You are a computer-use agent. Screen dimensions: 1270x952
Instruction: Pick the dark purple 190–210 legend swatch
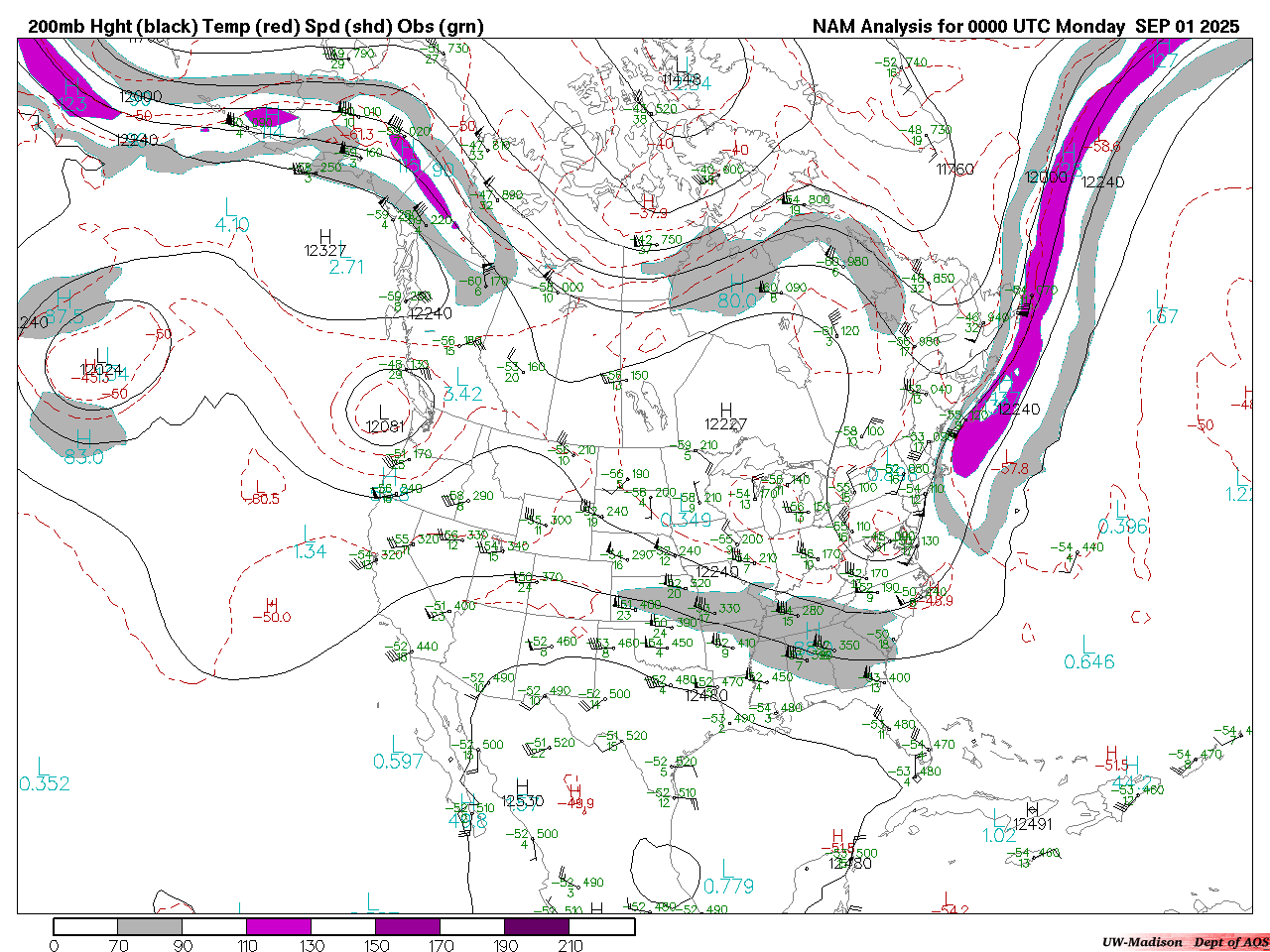(x=537, y=926)
